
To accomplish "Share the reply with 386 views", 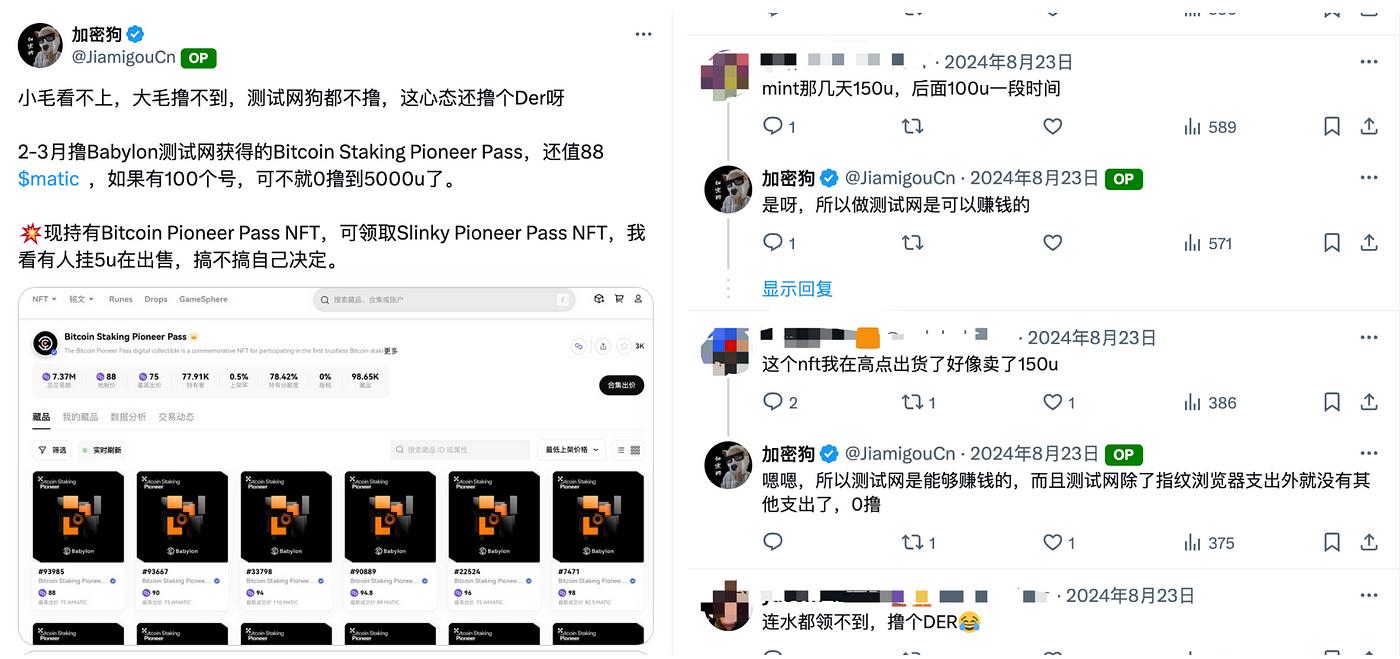I will pyautogui.click(x=1369, y=403).
